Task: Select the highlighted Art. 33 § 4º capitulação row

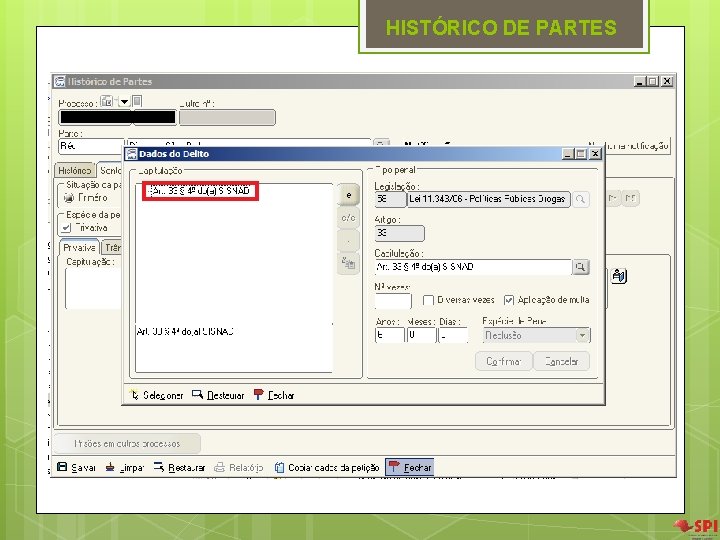Action: pyautogui.click(x=200, y=191)
